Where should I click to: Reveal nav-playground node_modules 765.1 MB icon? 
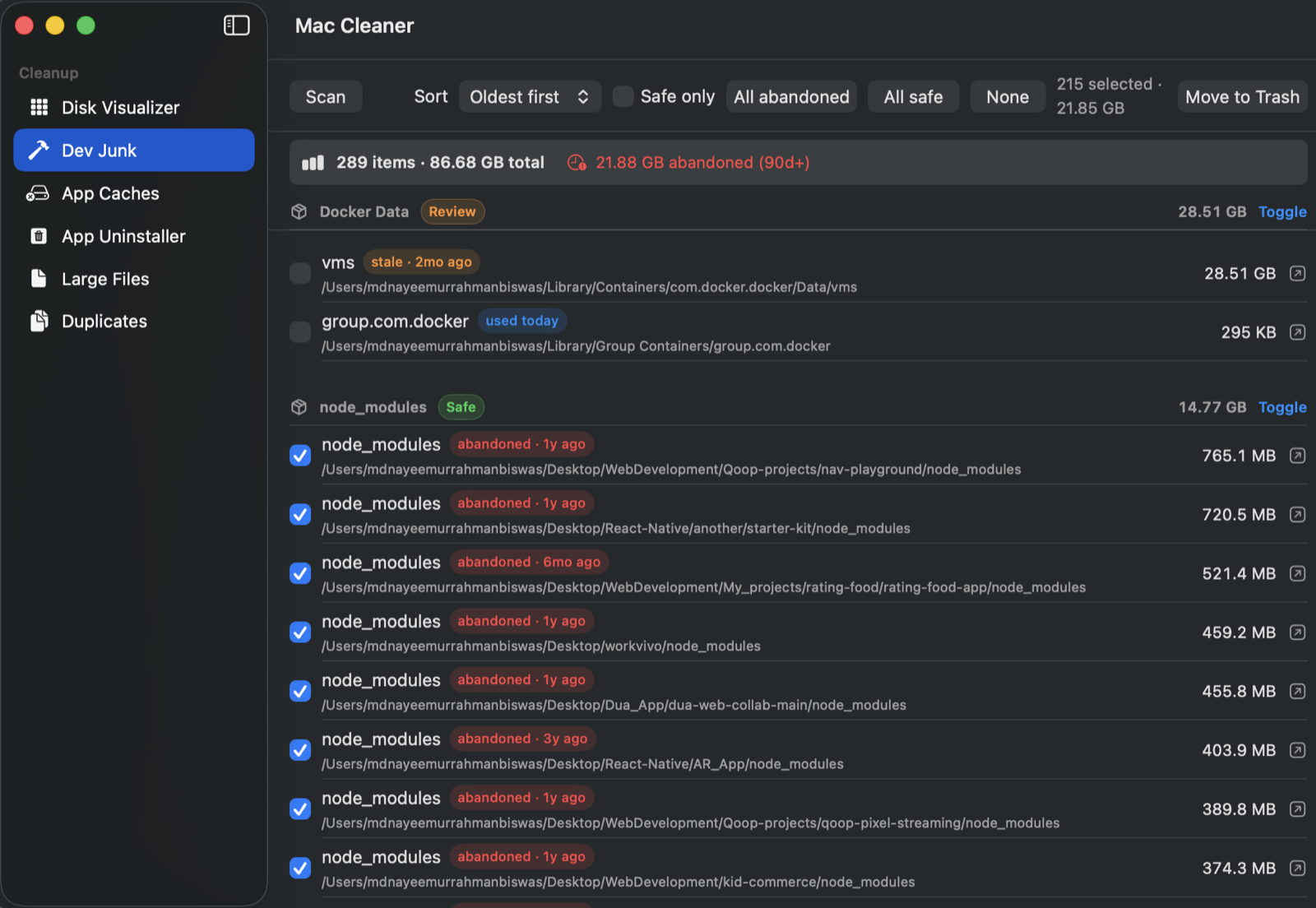[x=1297, y=456]
